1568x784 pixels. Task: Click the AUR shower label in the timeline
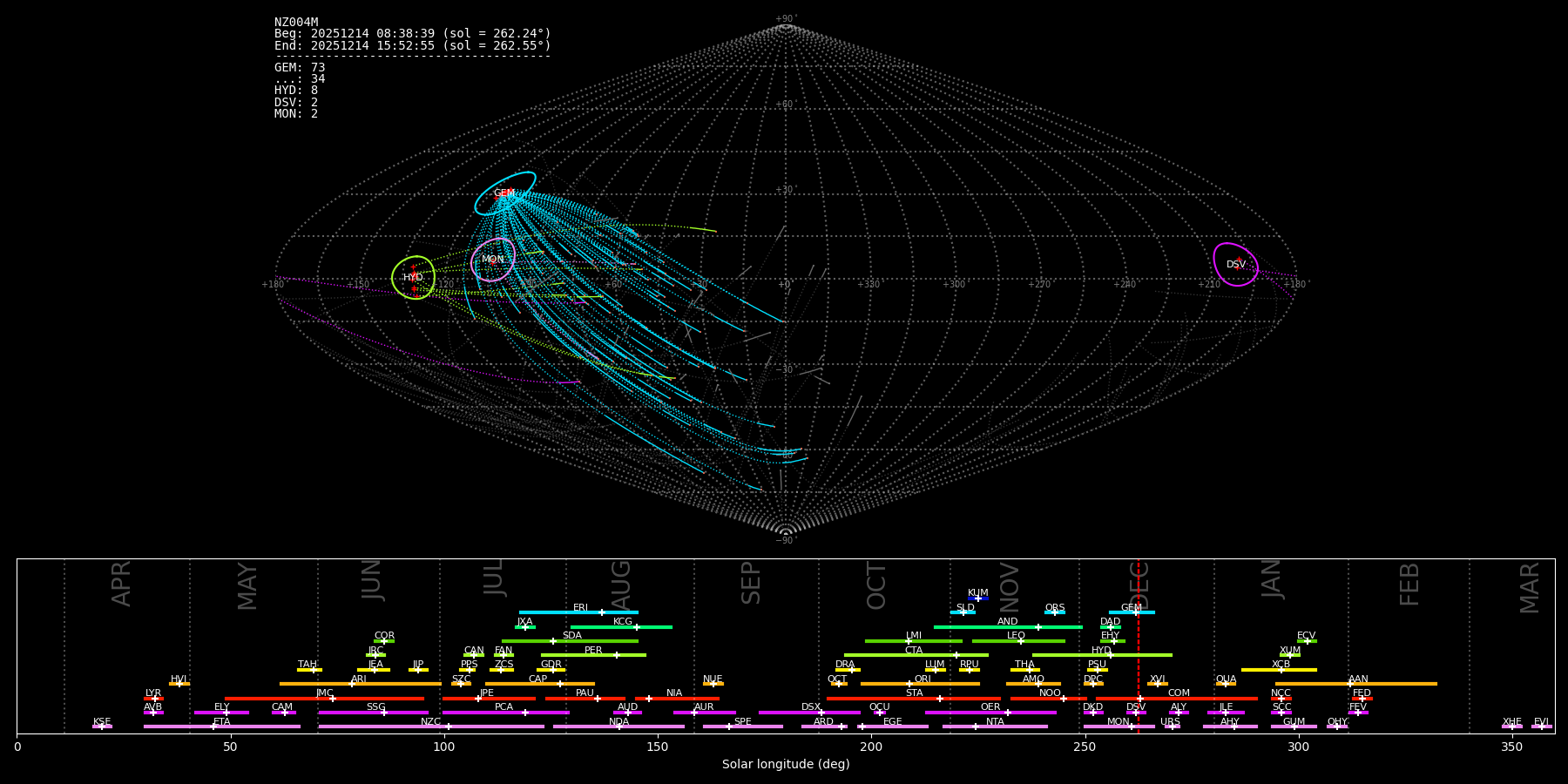tap(704, 707)
